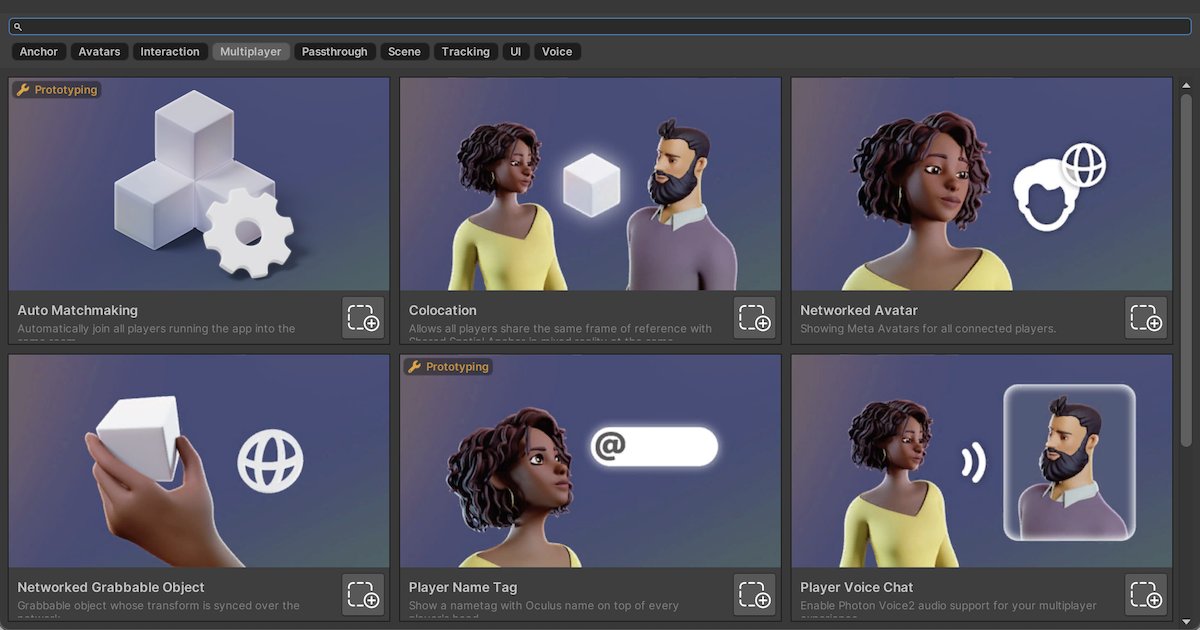
Task: Select the Interaction category filter
Action: click(170, 51)
